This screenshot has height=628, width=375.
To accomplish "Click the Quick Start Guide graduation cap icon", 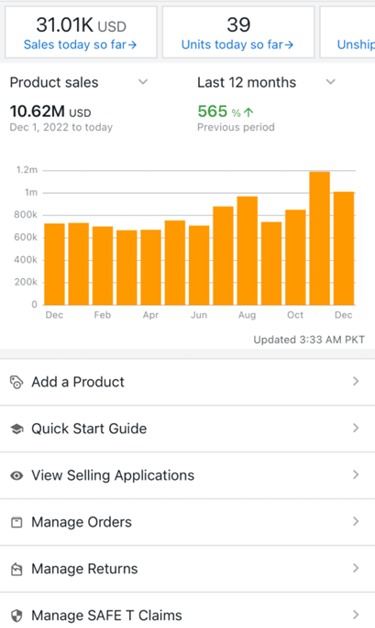I will 16,429.
